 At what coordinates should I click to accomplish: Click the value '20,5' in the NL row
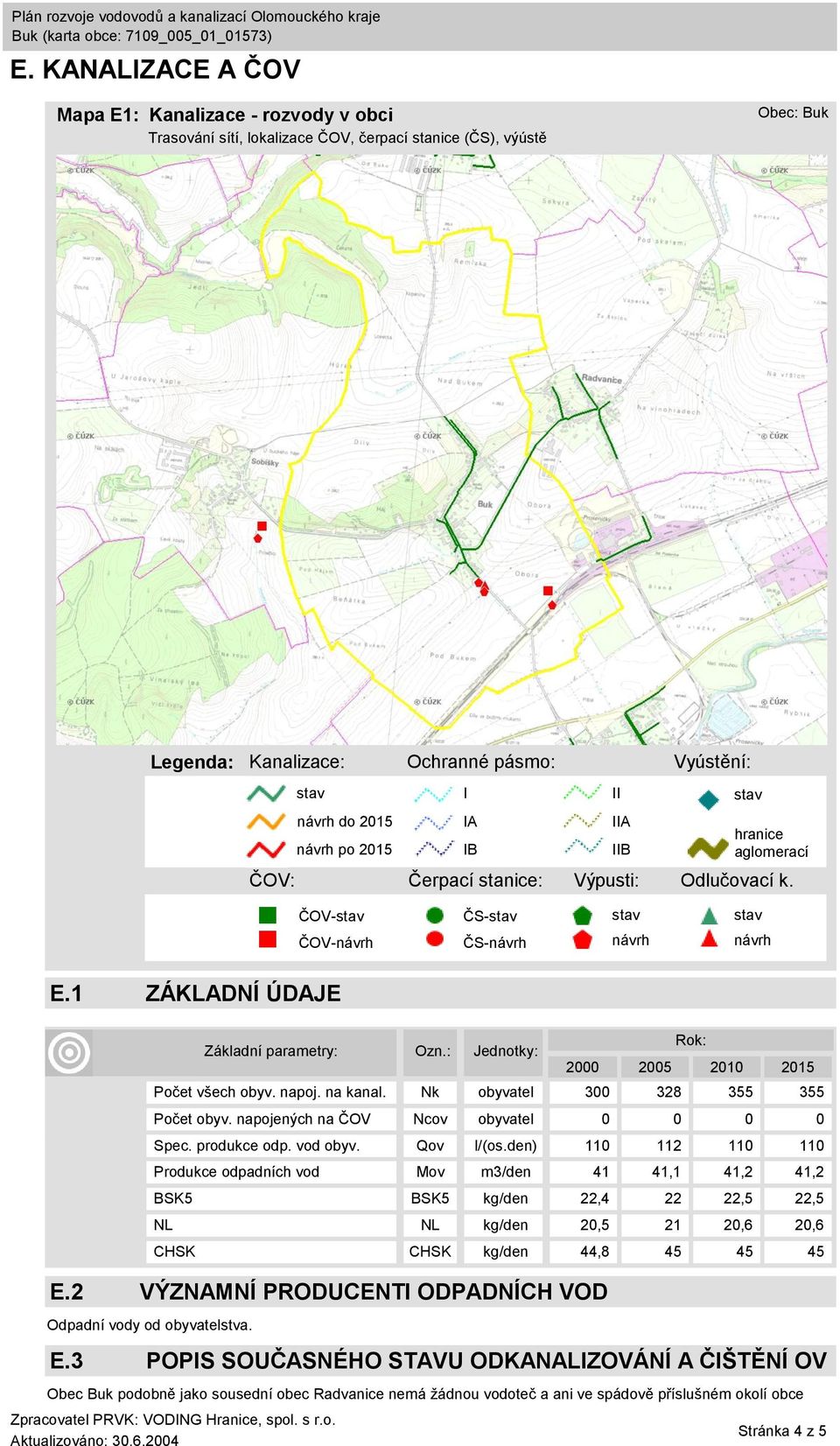click(595, 1225)
